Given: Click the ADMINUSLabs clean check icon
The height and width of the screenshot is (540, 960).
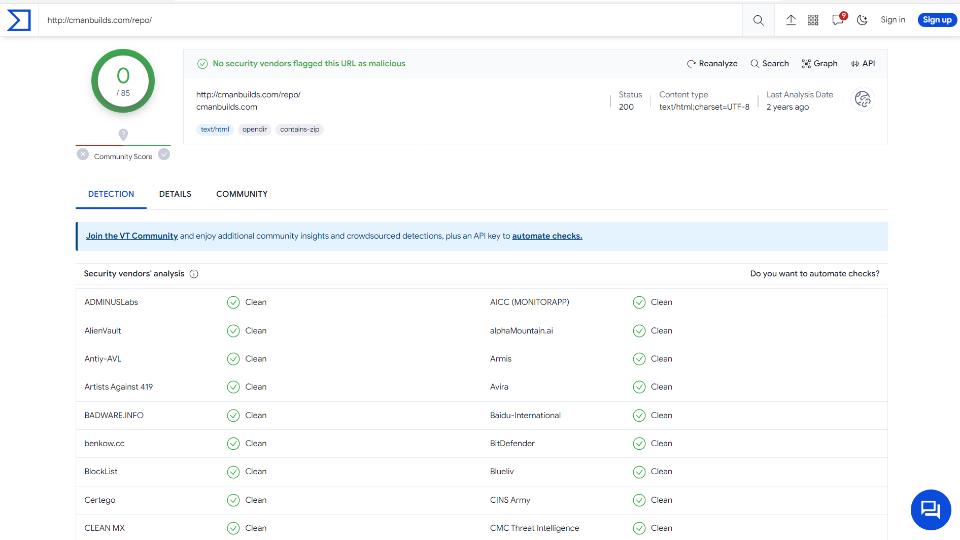Looking at the screenshot, I should click(x=233, y=302).
